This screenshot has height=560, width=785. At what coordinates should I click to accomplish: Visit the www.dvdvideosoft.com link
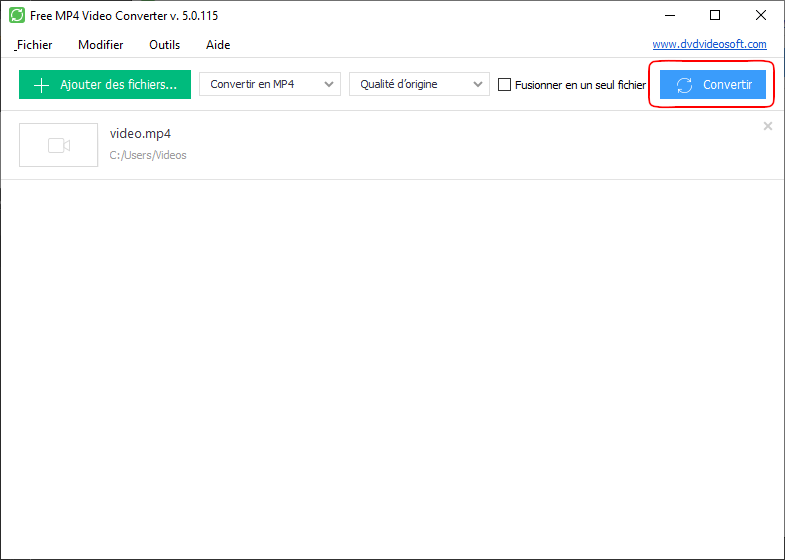coord(709,44)
